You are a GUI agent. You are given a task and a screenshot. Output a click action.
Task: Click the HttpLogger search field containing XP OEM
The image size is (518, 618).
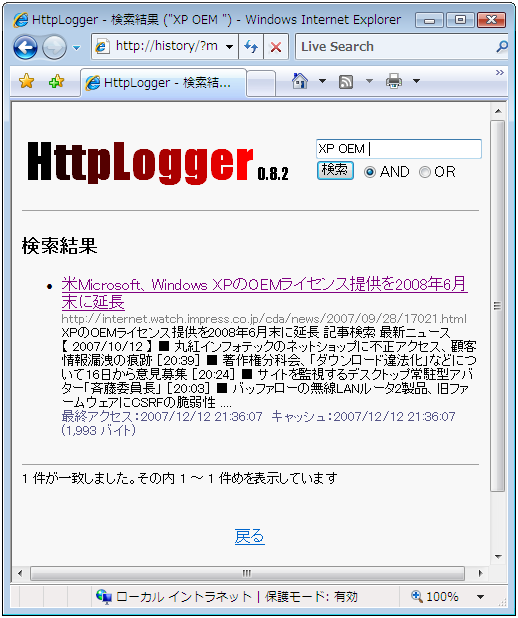pyautogui.click(x=399, y=149)
